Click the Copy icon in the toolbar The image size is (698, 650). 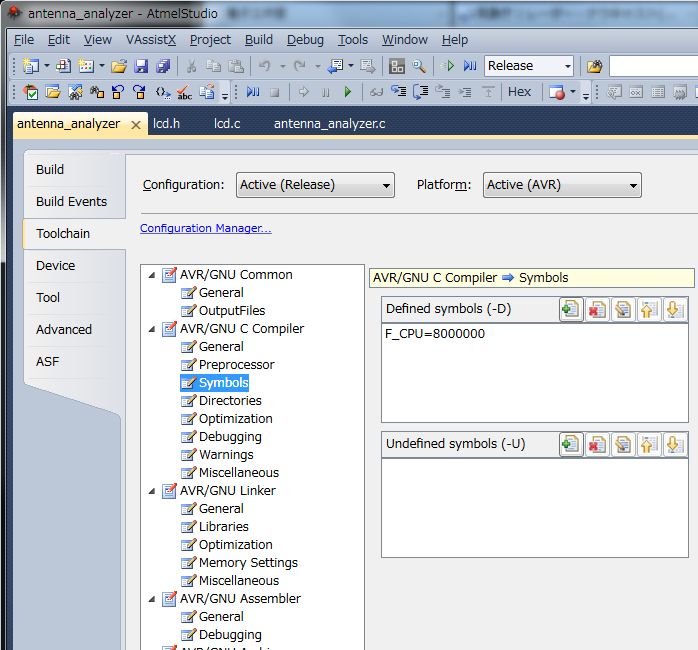[214, 66]
